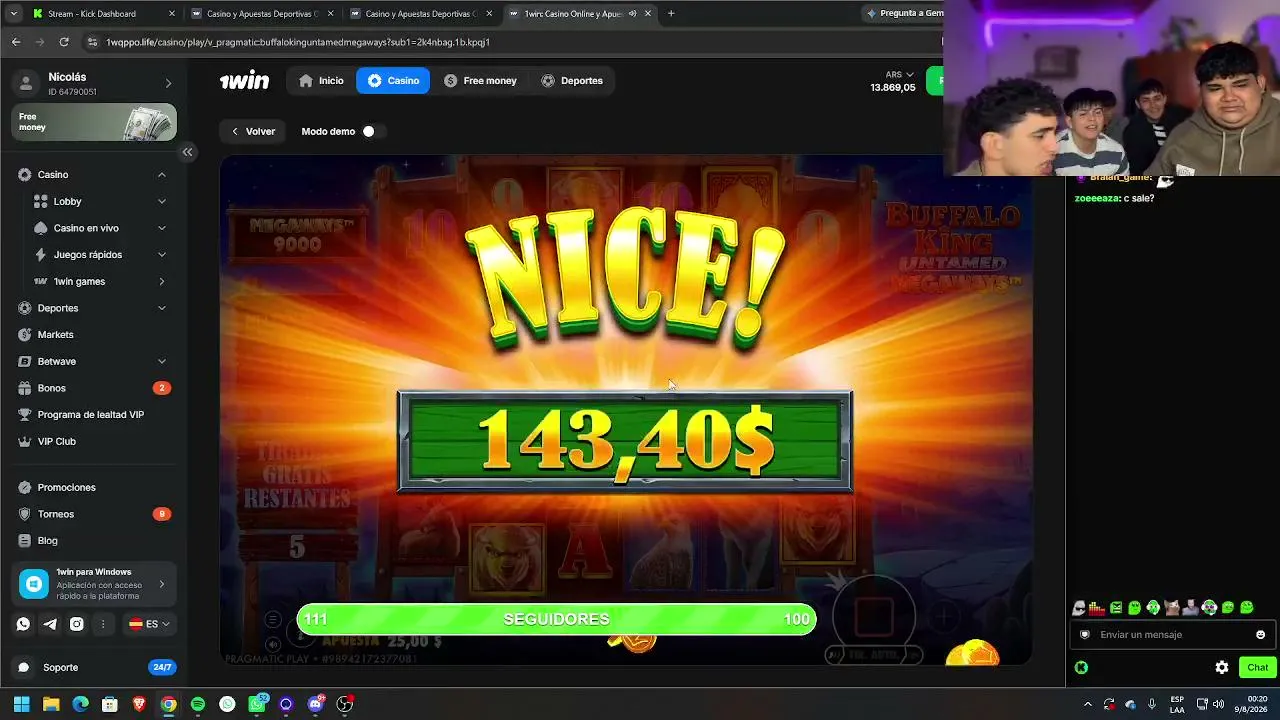This screenshot has height=720, width=1280.
Task: Collapse the left sidebar with the double-arrow icon
Action: (187, 152)
